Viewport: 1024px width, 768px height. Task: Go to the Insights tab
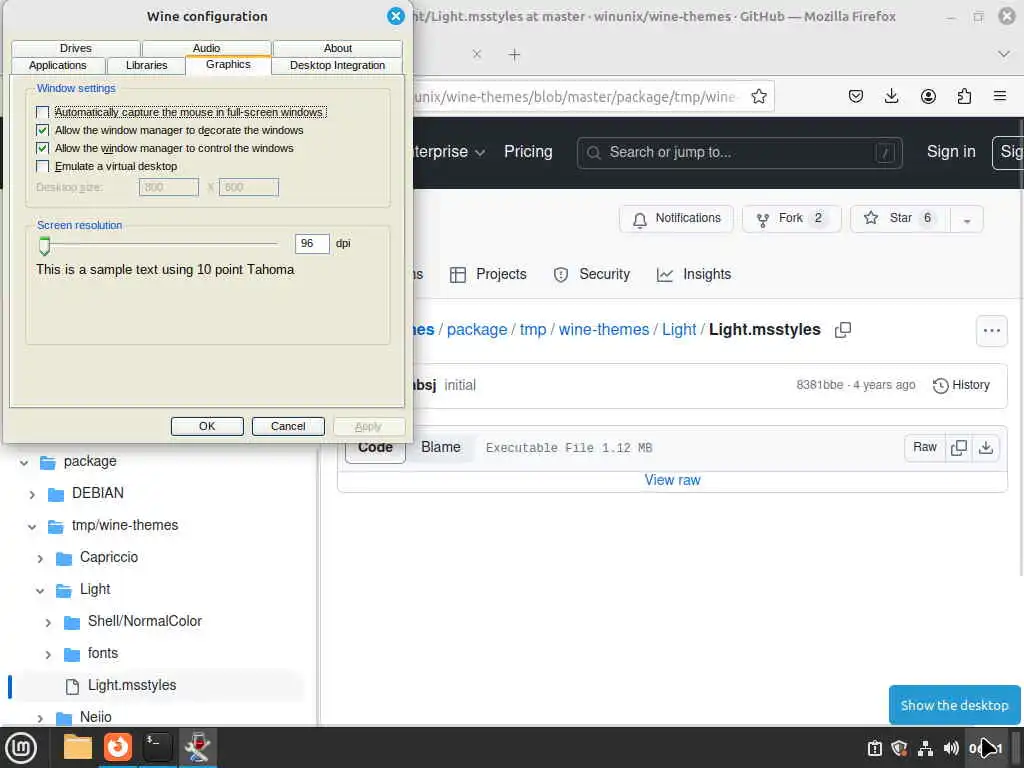pos(694,274)
